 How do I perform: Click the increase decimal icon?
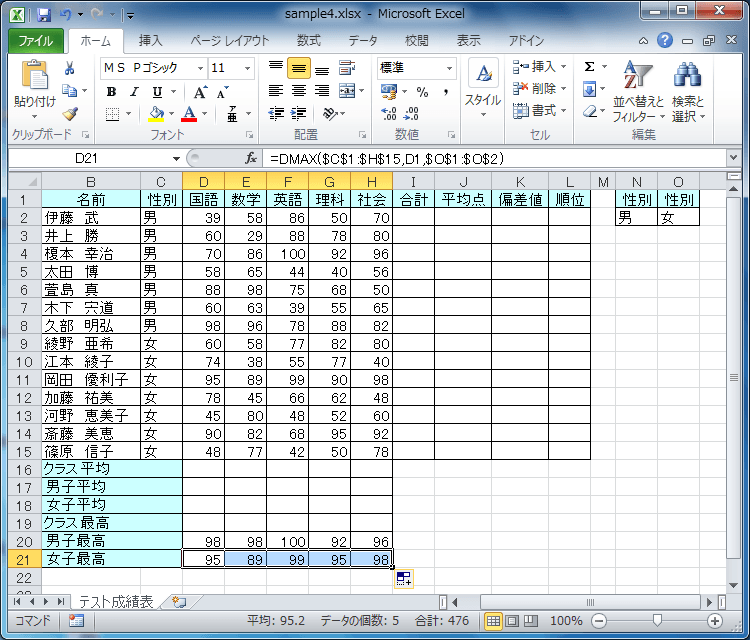tap(389, 114)
